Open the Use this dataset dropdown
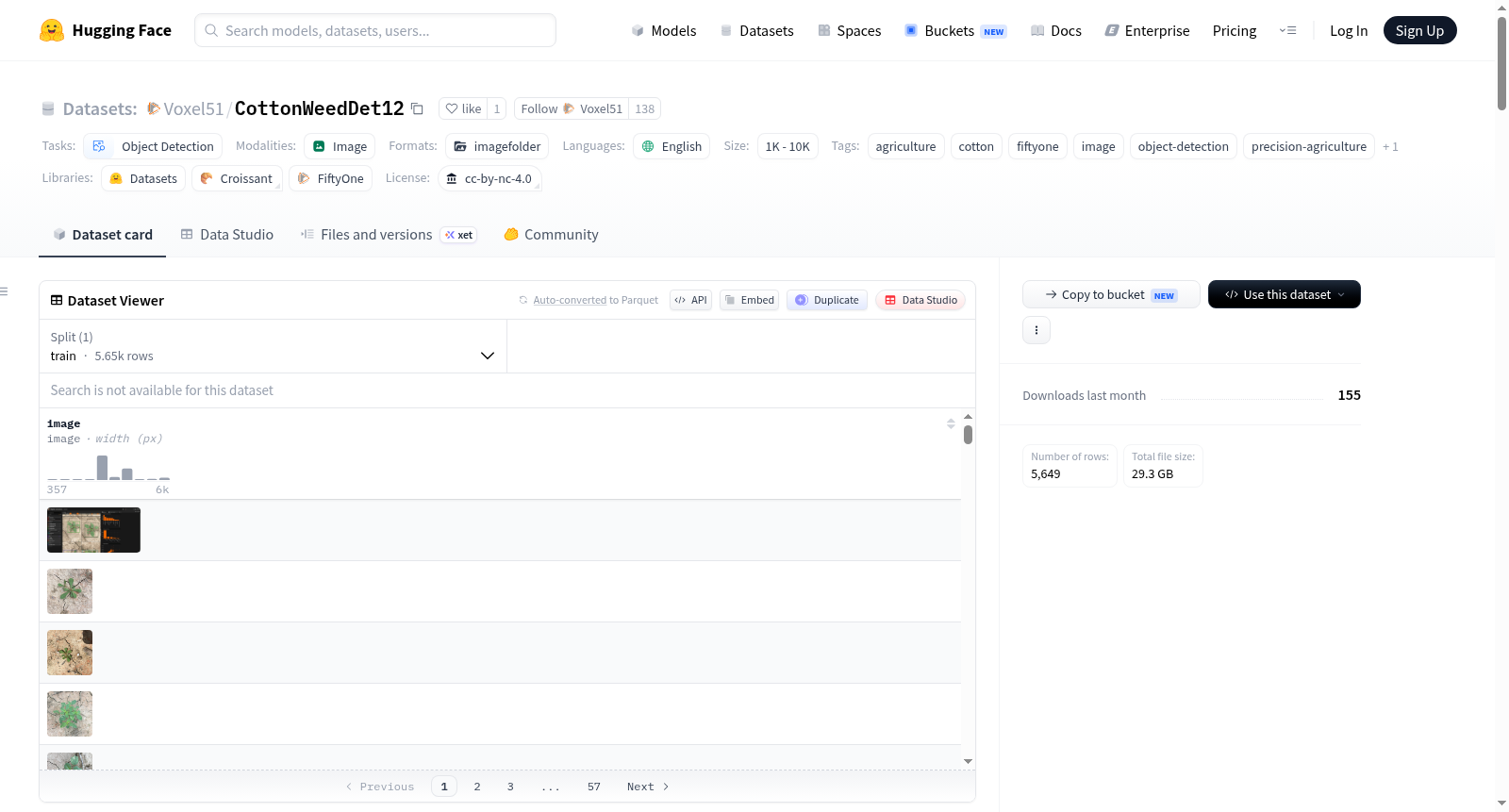Image resolution: width=1509 pixels, height=812 pixels. [1285, 294]
